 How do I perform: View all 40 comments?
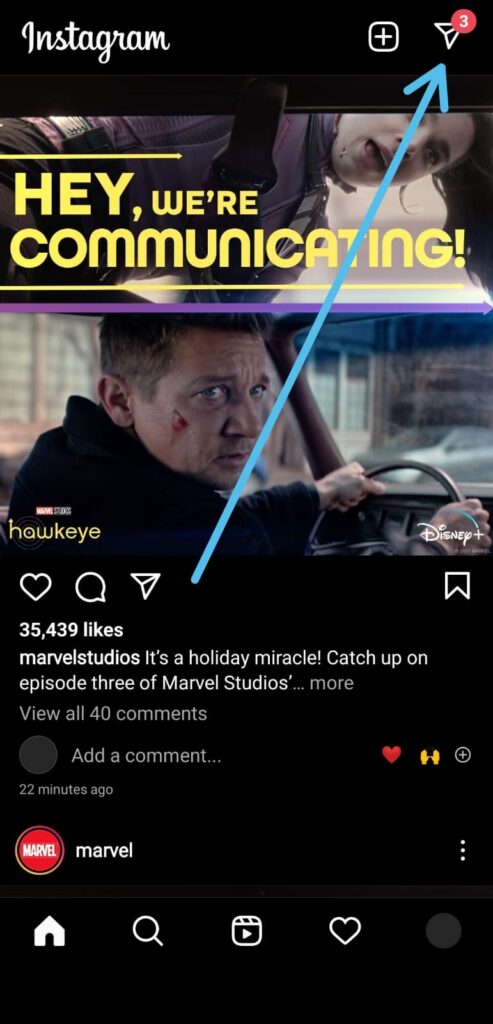(x=113, y=713)
